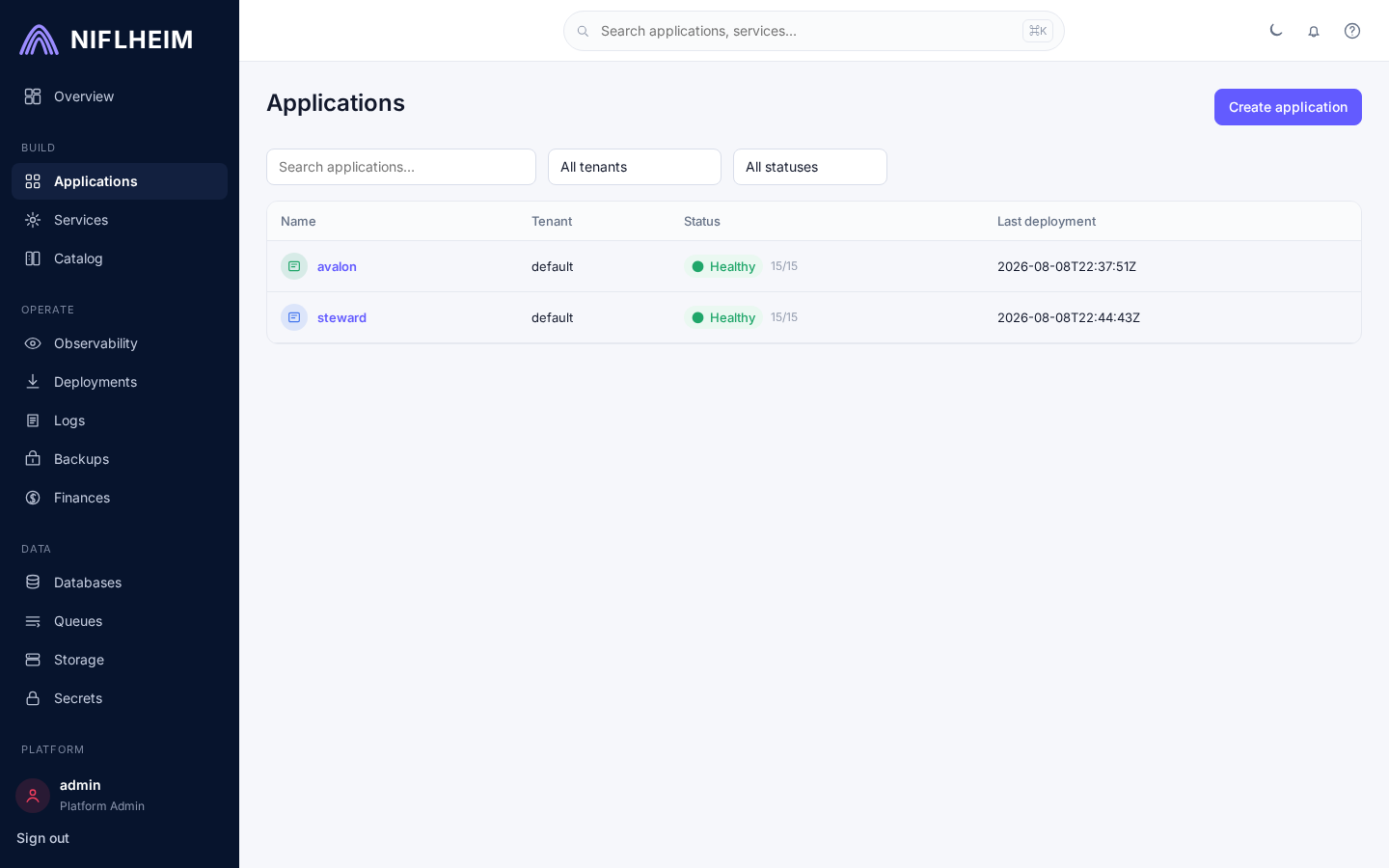Click the Storage icon

[33, 660]
